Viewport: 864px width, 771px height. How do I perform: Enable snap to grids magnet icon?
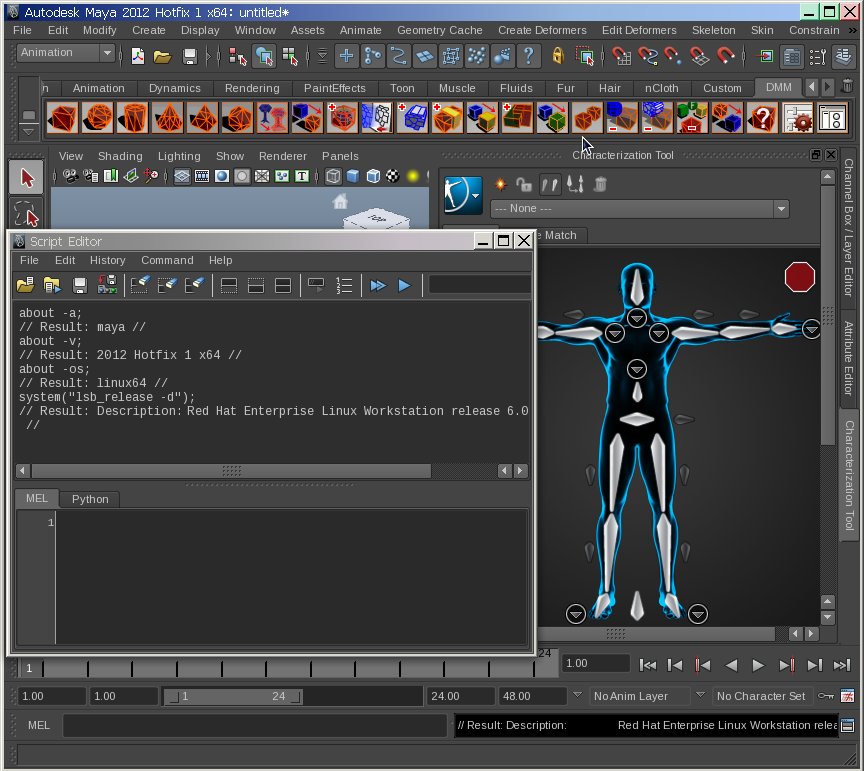pos(621,56)
